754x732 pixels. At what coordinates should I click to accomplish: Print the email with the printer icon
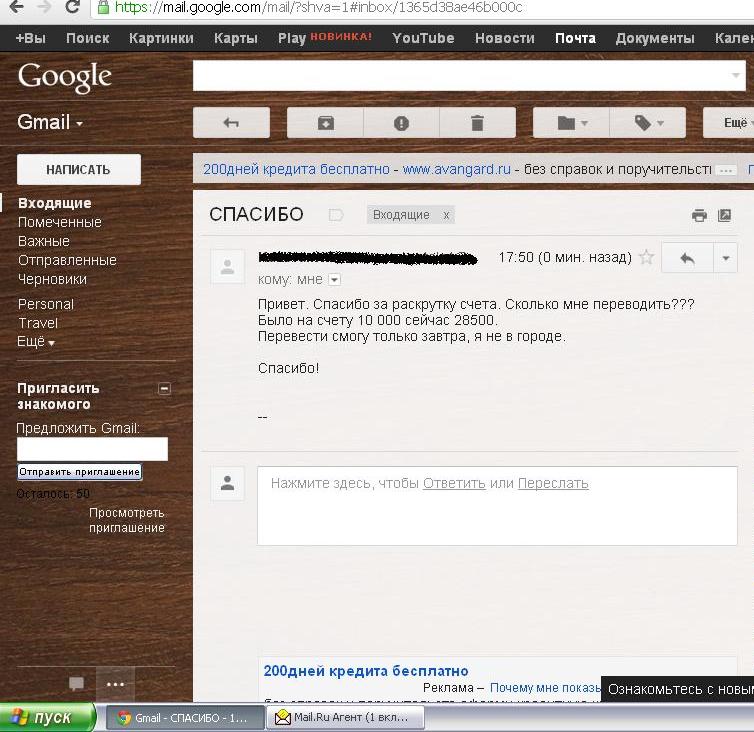pyautogui.click(x=699, y=215)
